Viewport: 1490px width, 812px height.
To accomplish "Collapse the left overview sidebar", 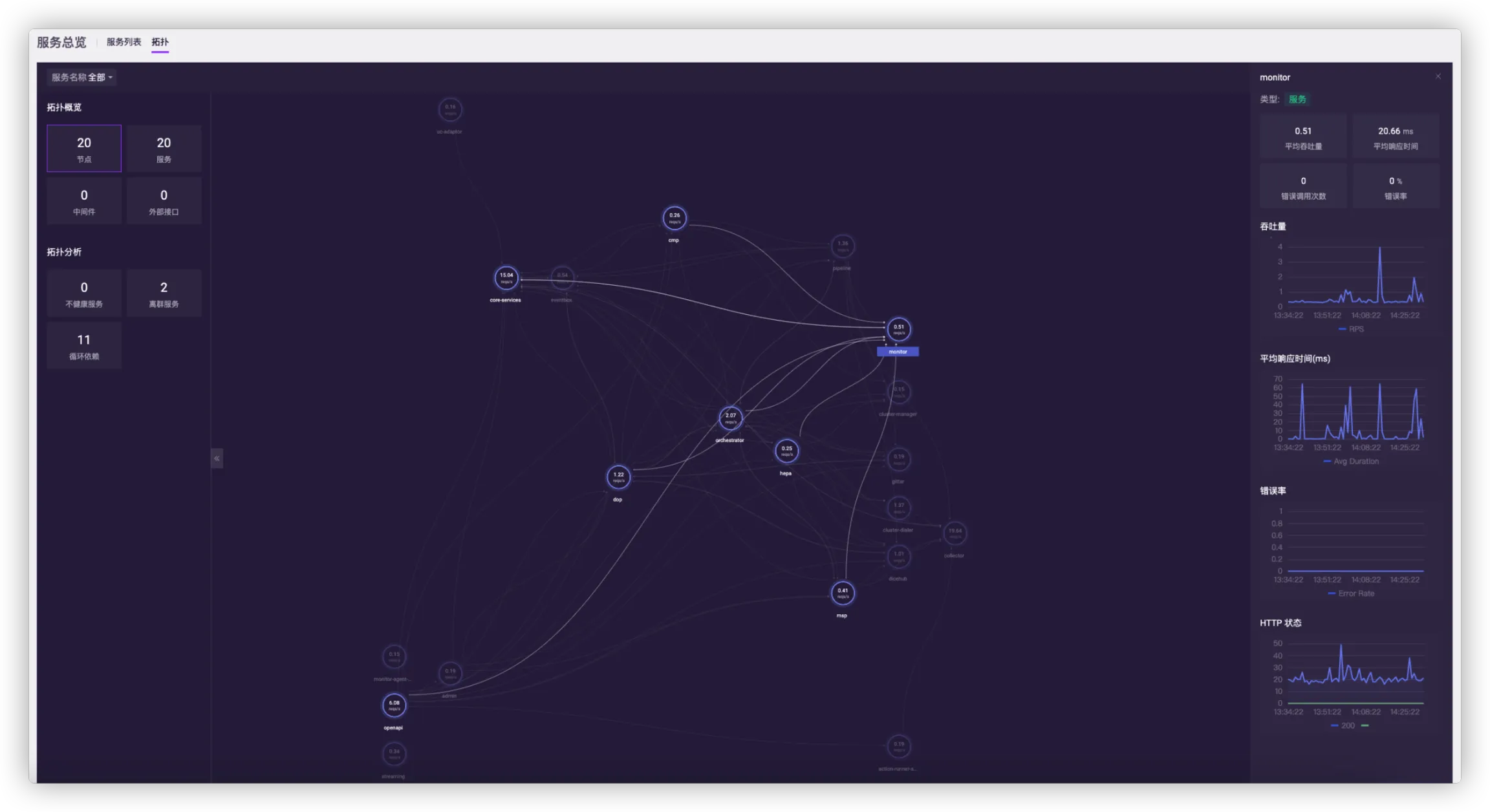I will tap(217, 458).
